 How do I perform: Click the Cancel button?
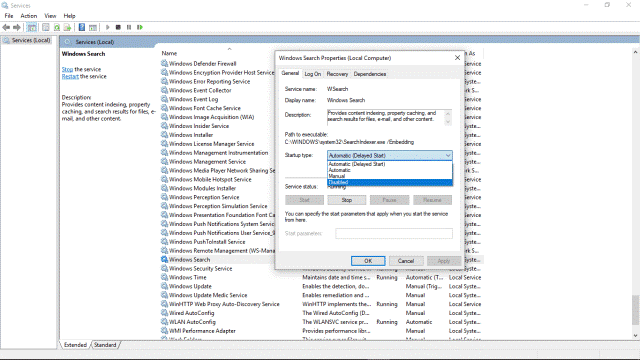coord(406,261)
